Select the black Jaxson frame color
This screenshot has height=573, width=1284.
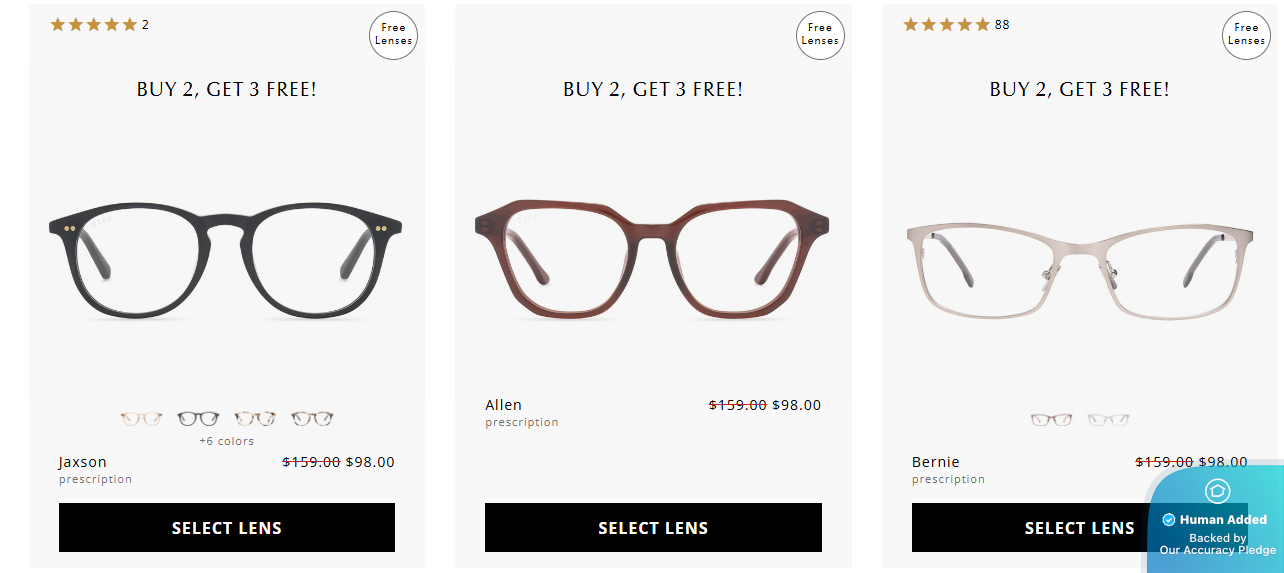pyautogui.click(x=198, y=419)
